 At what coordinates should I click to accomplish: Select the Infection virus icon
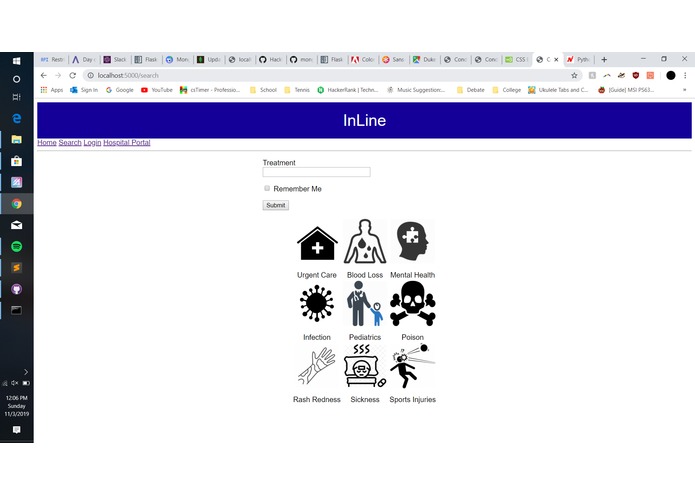point(316,303)
